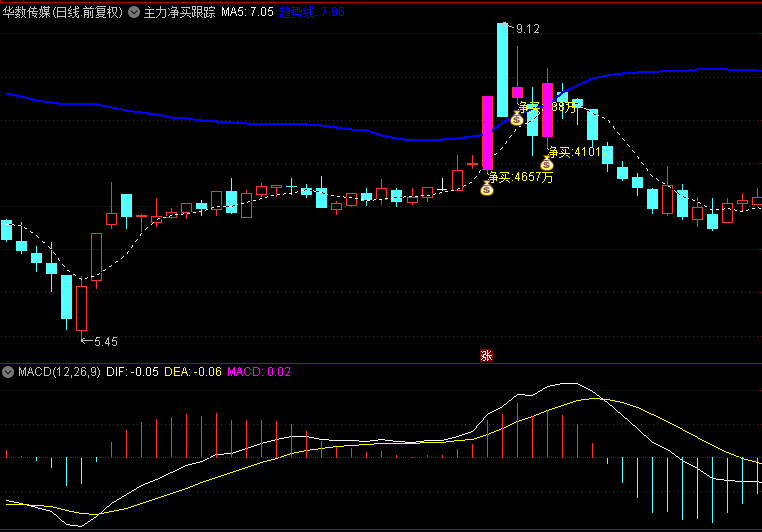Click the money bag icon under 净买:4657万
The width and height of the screenshot is (762, 532).
pos(486,188)
